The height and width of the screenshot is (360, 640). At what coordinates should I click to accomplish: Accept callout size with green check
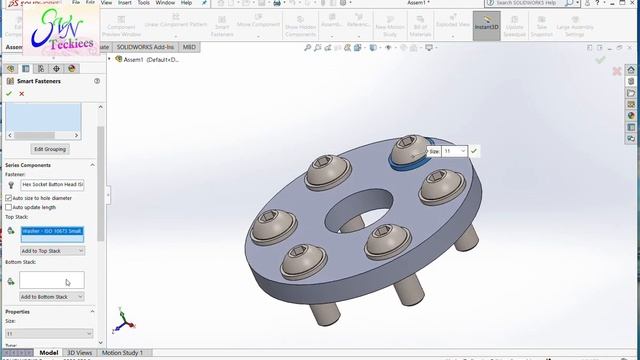click(x=474, y=151)
